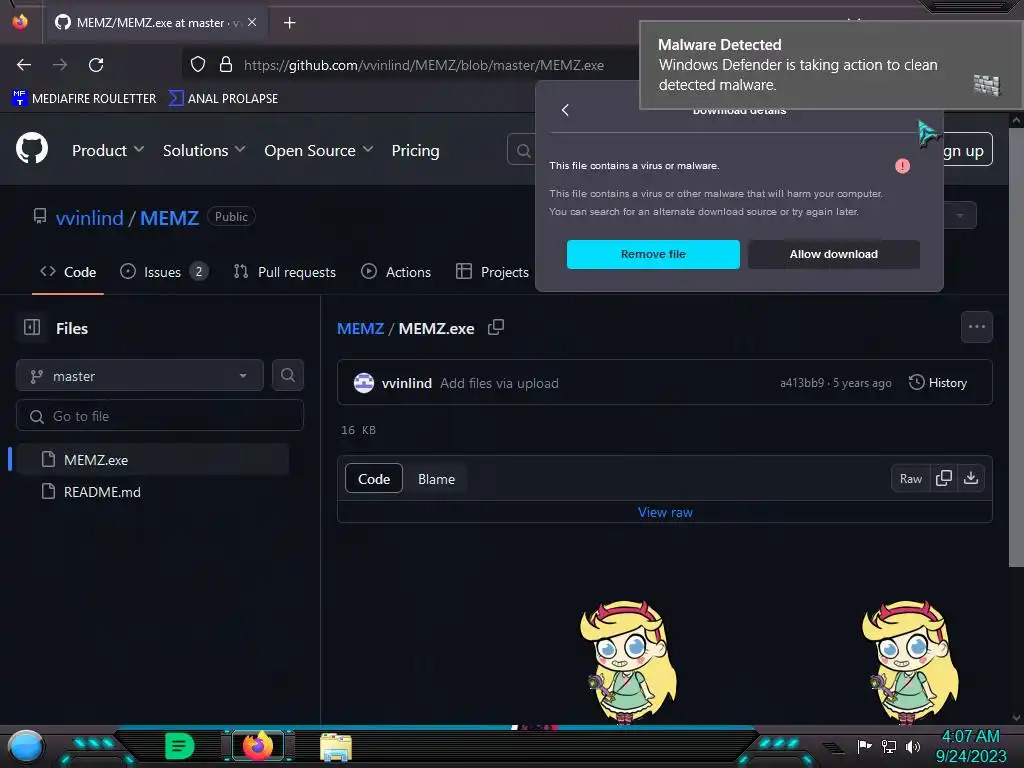1024x768 pixels.
Task: Open commit a413bb9
Action: pyautogui.click(x=802, y=383)
